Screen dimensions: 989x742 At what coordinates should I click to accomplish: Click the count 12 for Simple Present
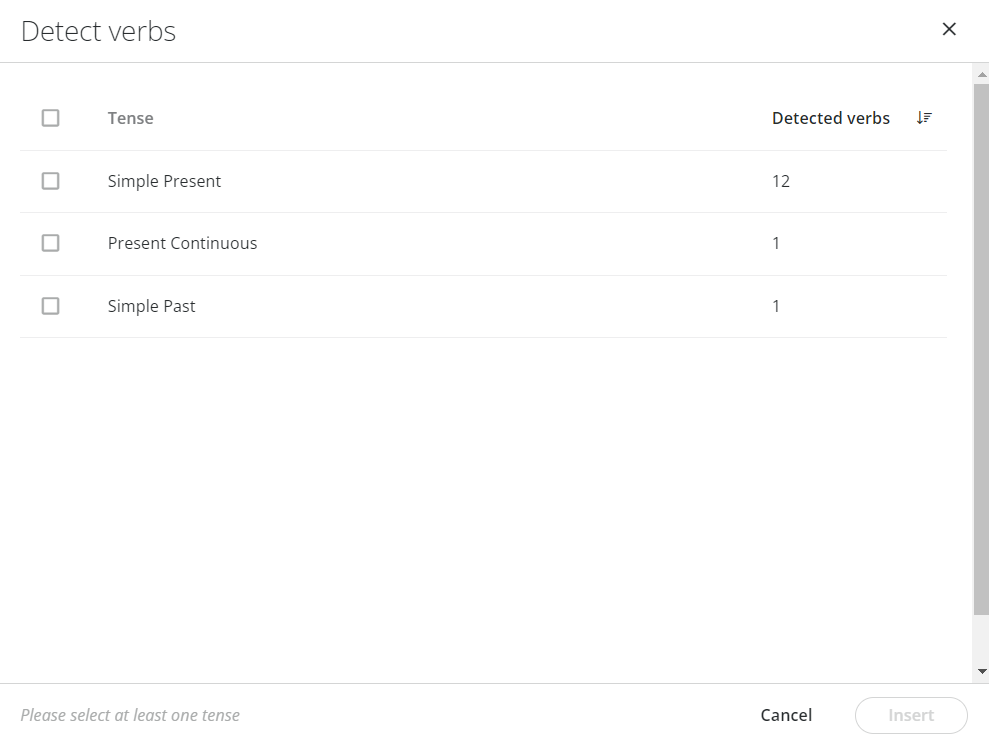[x=781, y=181]
